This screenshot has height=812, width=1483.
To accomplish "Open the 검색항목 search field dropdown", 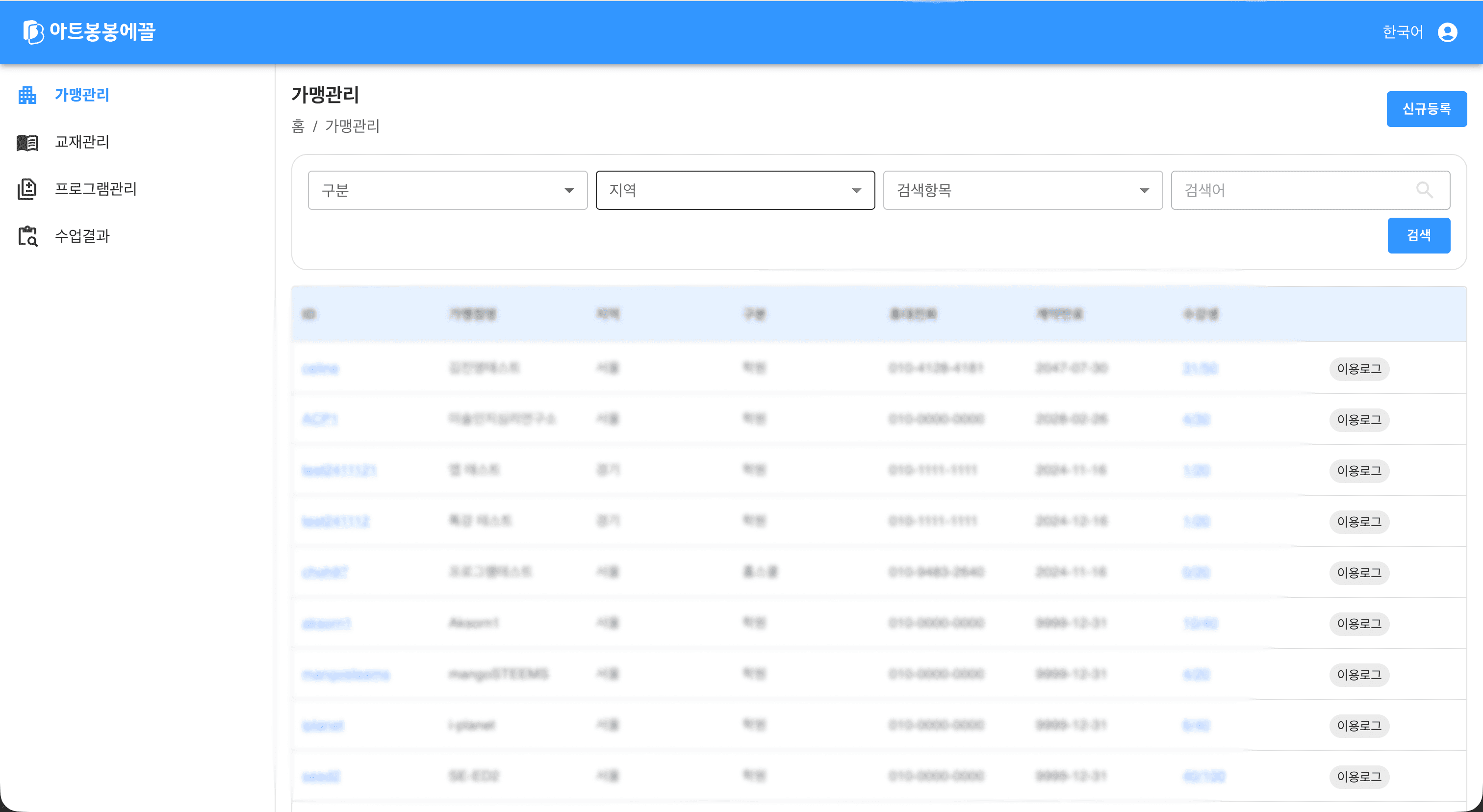I will 1023,190.
